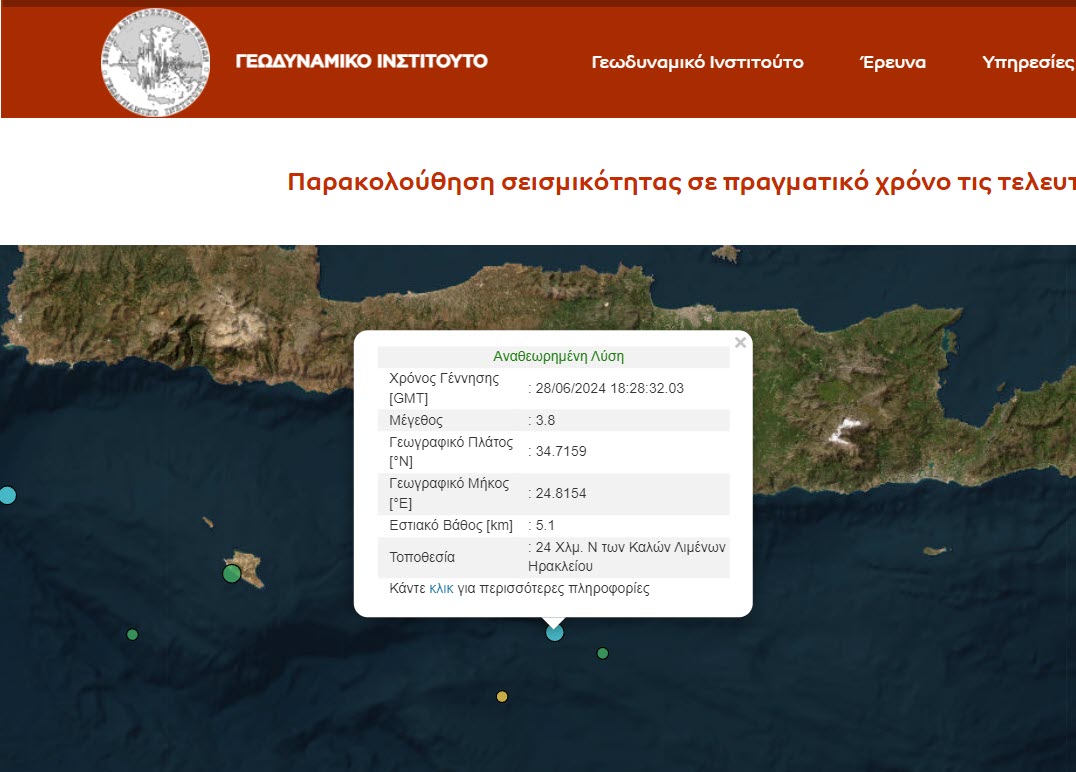Open the ΓΕΩΔΥΝΑΜΙΚΟ ΙΝΣΤΙΤΟΥΤΟ site title
1076x772 pixels.
362,61
